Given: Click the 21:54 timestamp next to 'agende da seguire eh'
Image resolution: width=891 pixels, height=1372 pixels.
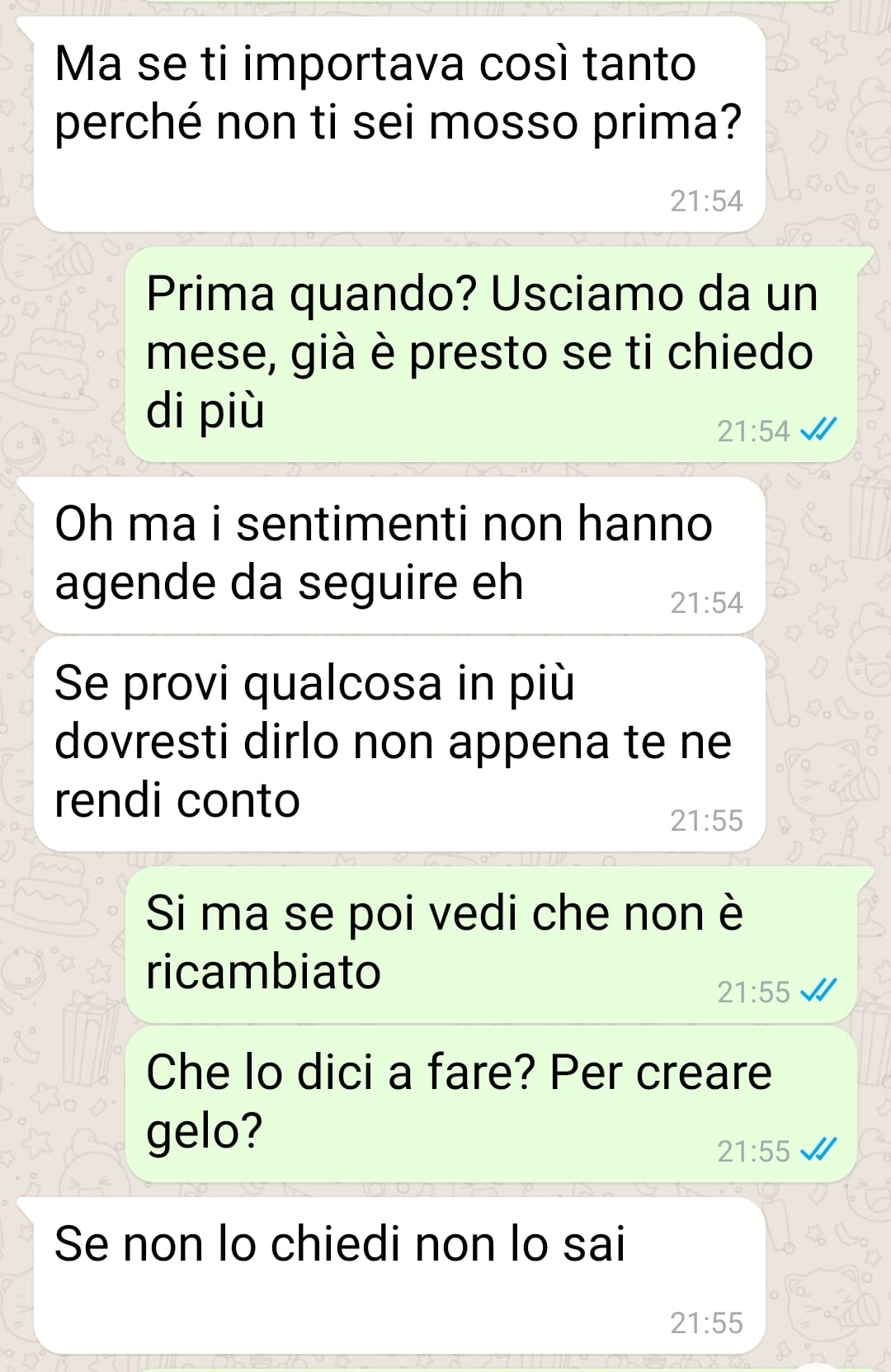Looking at the screenshot, I should pyautogui.click(x=706, y=603).
